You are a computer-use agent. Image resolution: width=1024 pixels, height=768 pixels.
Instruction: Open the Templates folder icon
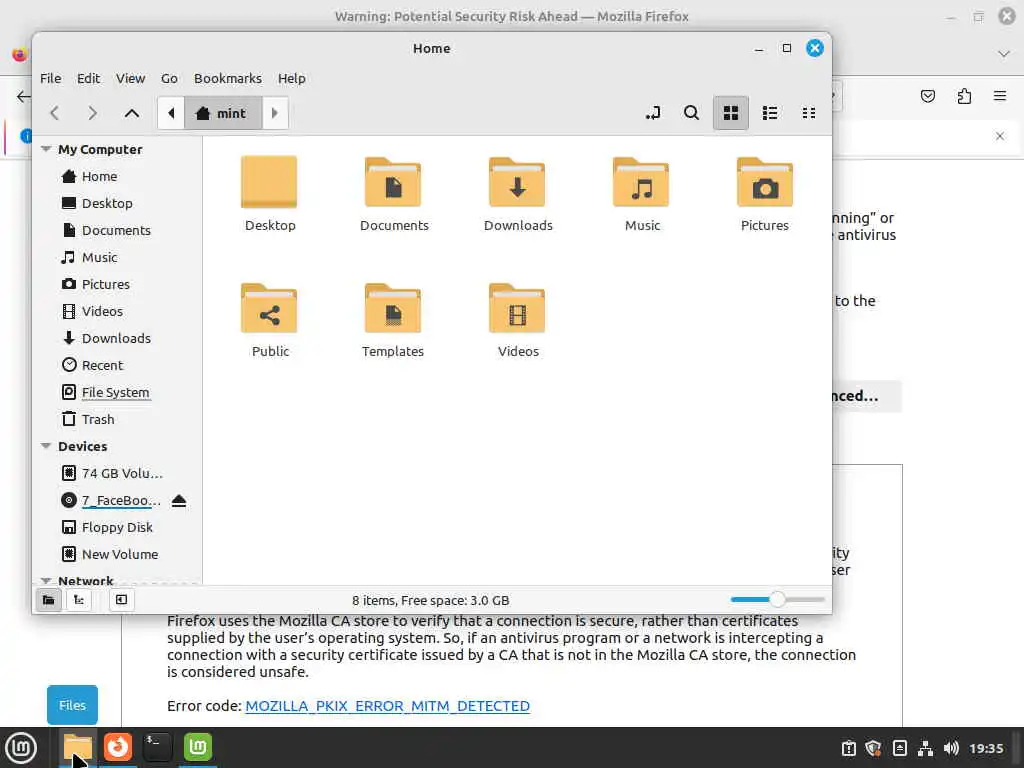click(393, 308)
